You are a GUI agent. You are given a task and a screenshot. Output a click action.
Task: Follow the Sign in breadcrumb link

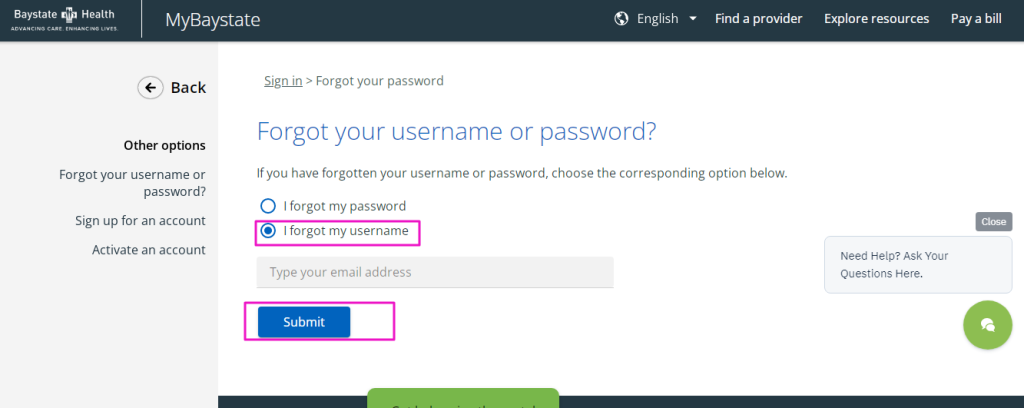pos(283,81)
